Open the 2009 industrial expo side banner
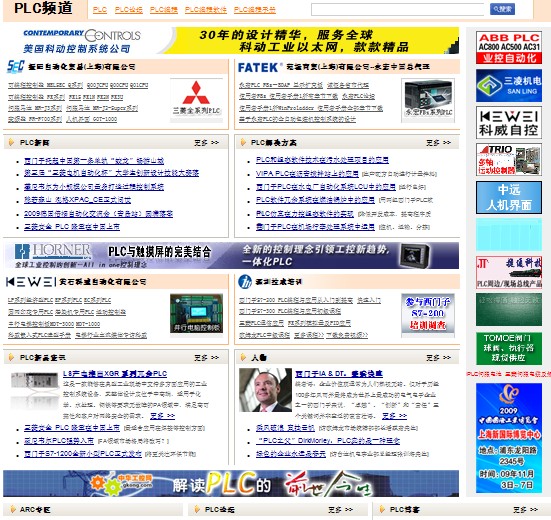 [508, 438]
